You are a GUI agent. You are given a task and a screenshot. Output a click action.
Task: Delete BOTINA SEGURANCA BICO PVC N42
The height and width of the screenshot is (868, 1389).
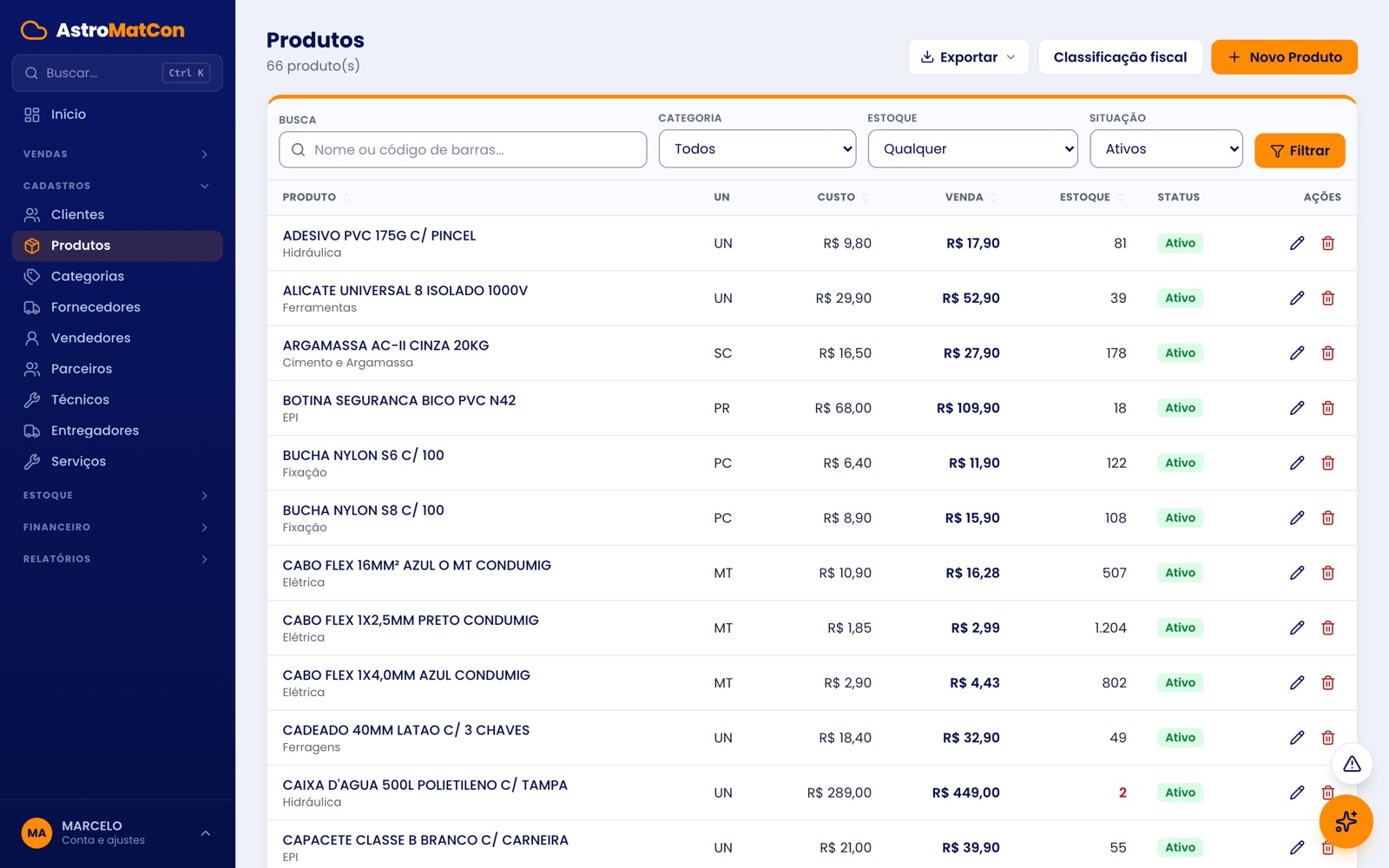[1327, 408]
